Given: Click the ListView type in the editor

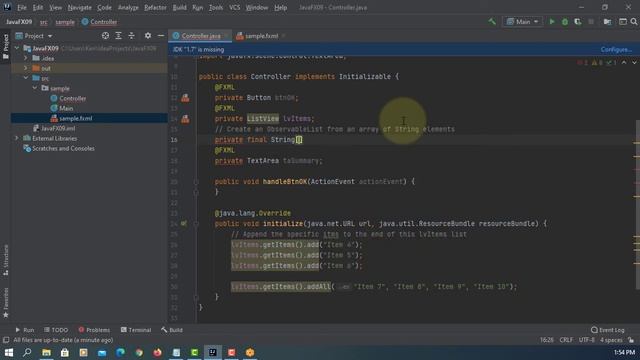Looking at the screenshot, I should [x=262, y=119].
